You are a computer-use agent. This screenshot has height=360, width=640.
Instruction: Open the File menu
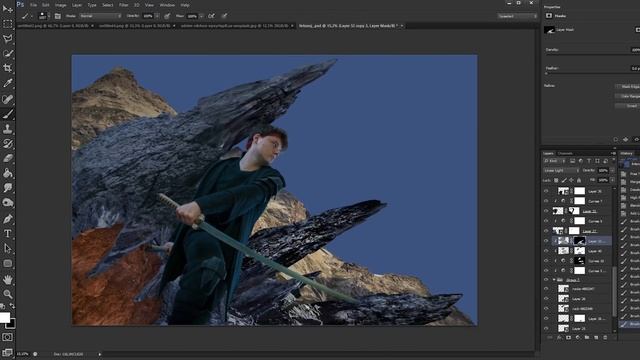click(33, 5)
